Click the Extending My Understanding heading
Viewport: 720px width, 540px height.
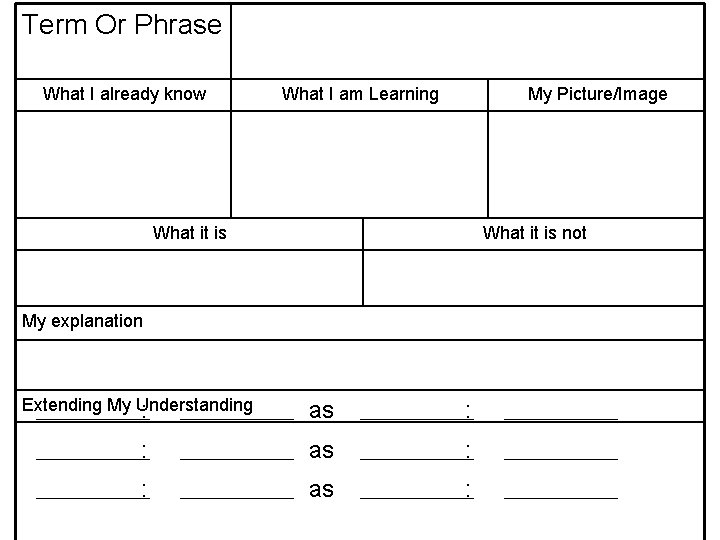point(137,405)
